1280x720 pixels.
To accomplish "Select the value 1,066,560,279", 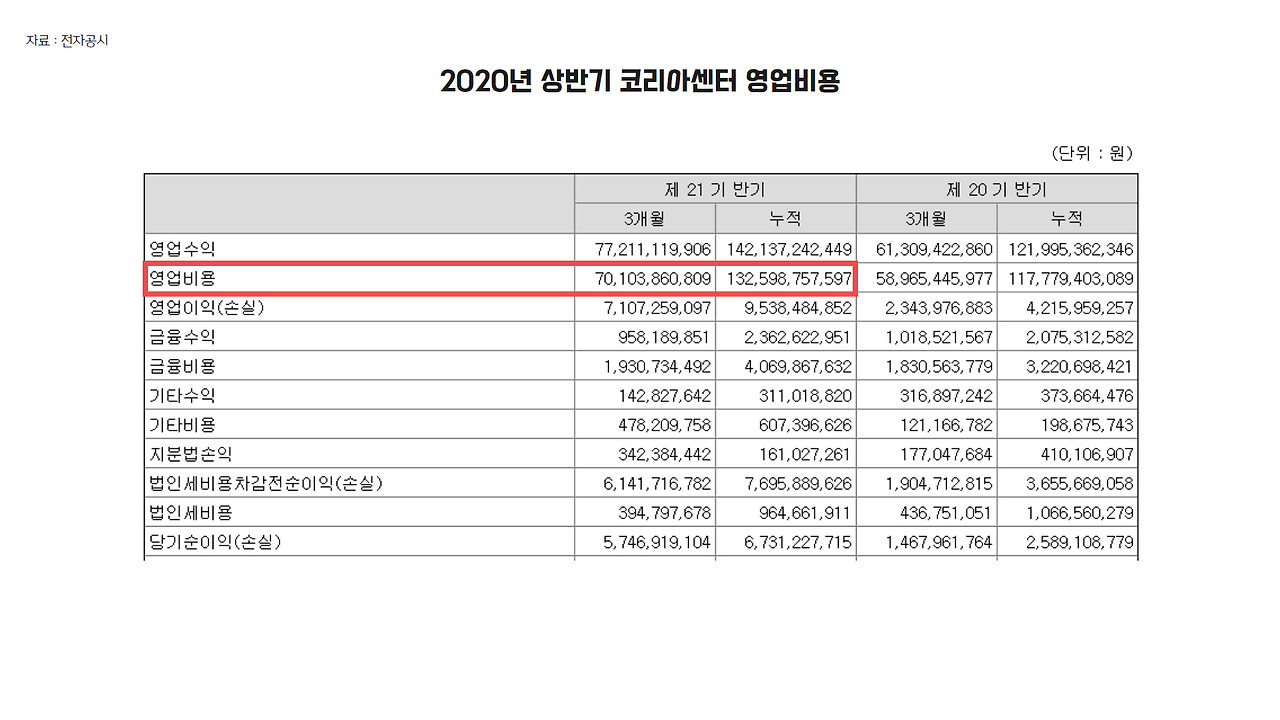I will 1080,514.
